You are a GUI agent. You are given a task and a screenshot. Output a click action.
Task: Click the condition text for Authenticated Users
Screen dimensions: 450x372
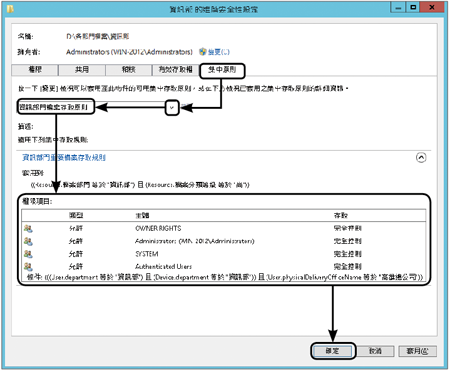tap(225, 277)
